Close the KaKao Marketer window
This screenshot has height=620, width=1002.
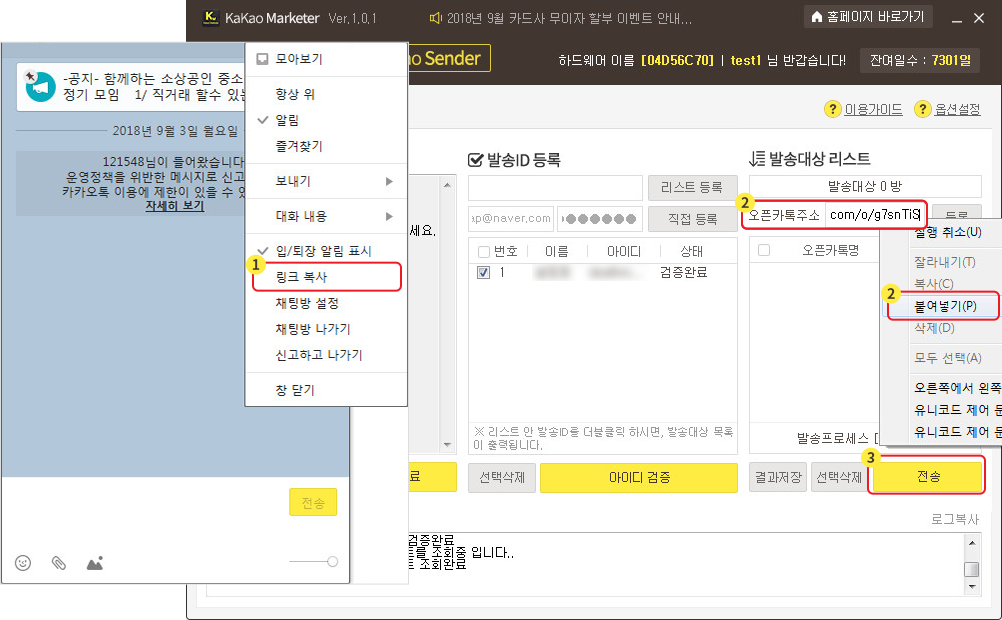click(979, 18)
